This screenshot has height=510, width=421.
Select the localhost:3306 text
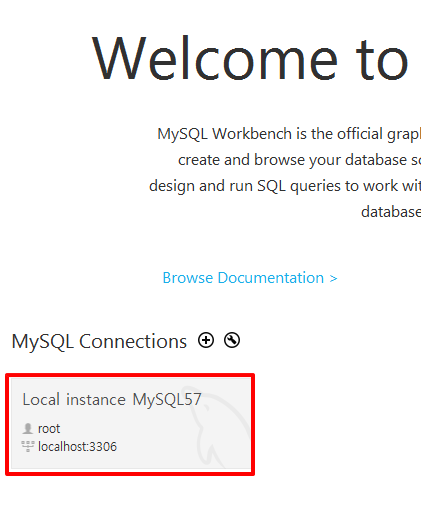click(x=77, y=447)
